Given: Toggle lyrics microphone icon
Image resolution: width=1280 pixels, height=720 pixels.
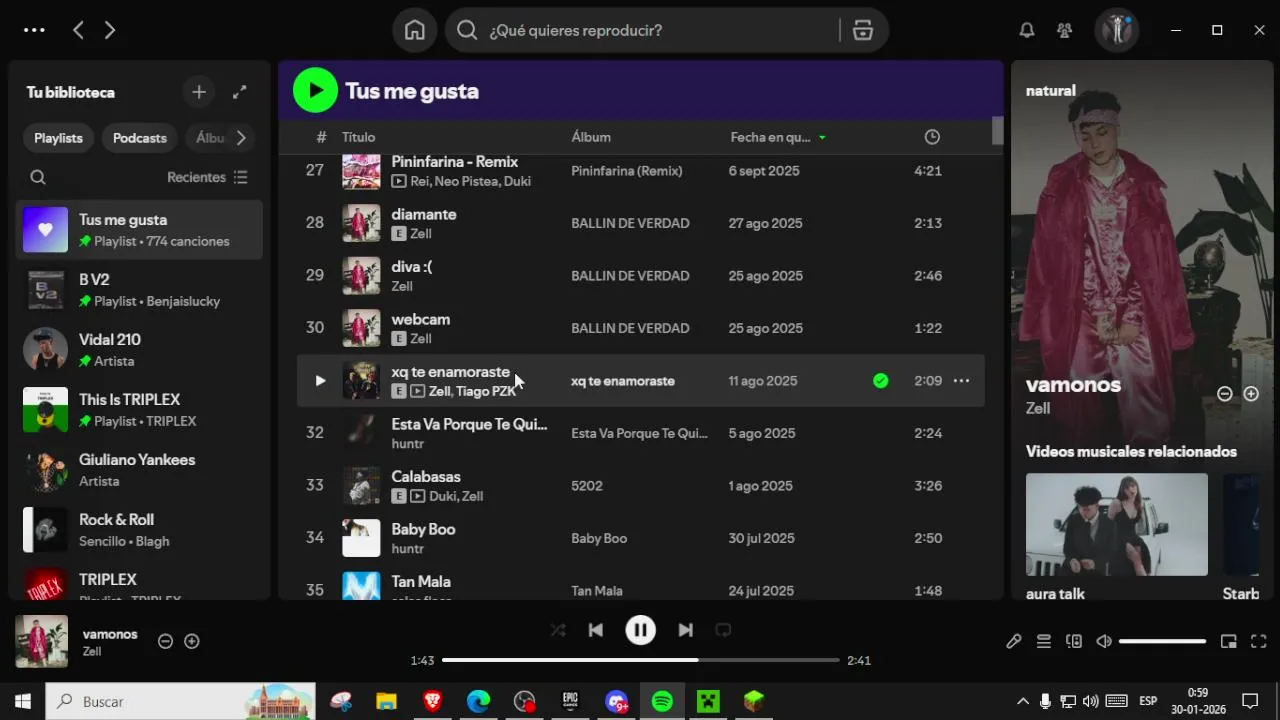Looking at the screenshot, I should click(1014, 641).
